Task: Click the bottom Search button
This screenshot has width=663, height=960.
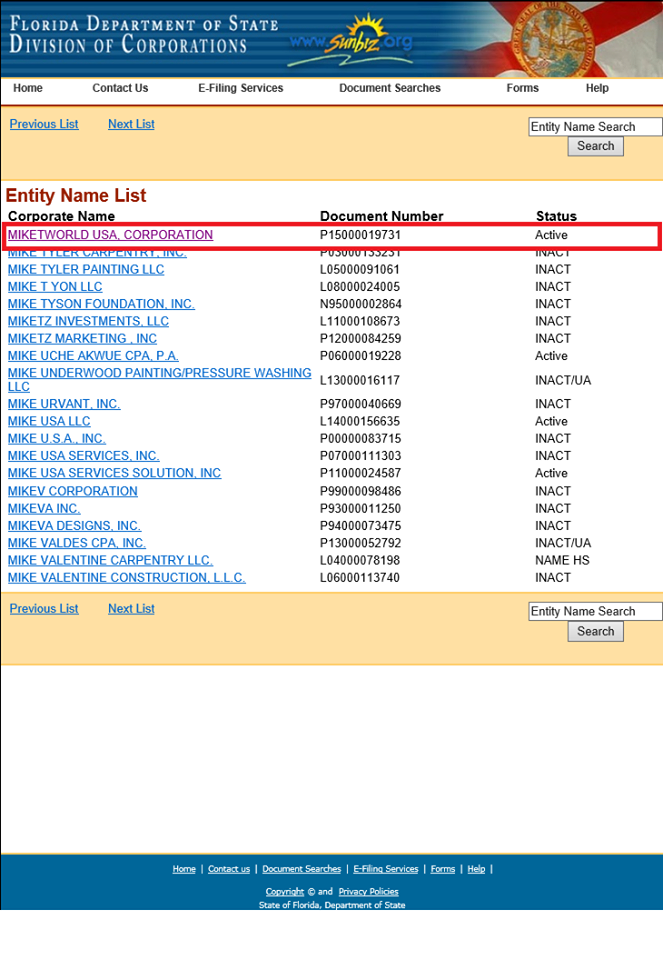Action: [596, 631]
